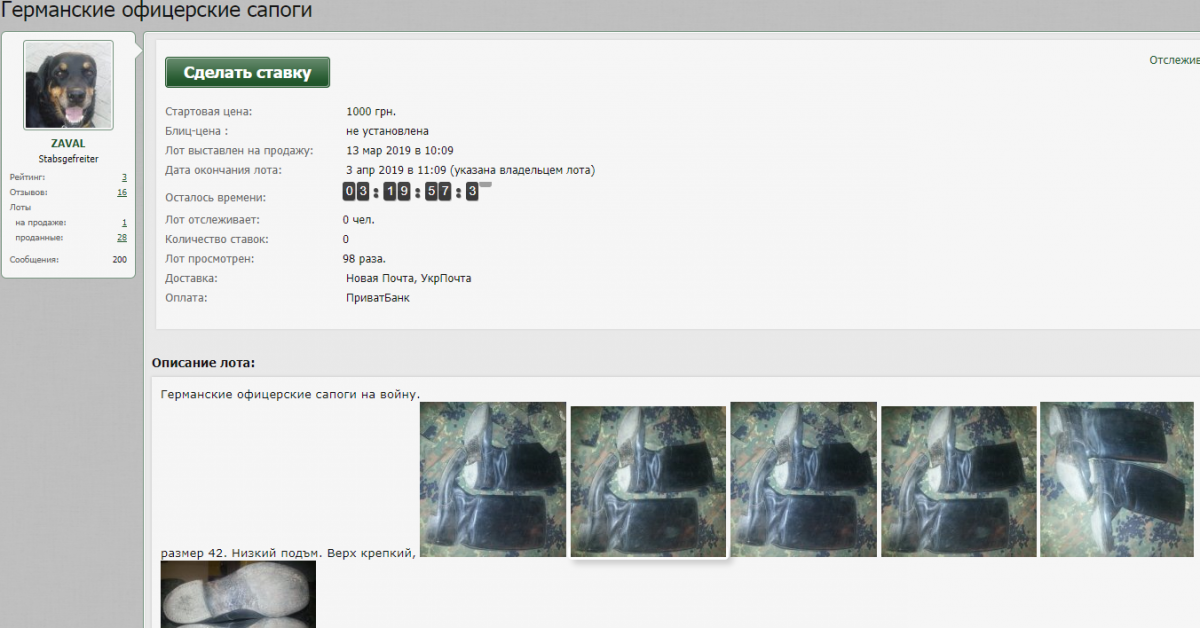
Task: Click the text Германские офицерские сапоги на войну
Action: pos(290,394)
